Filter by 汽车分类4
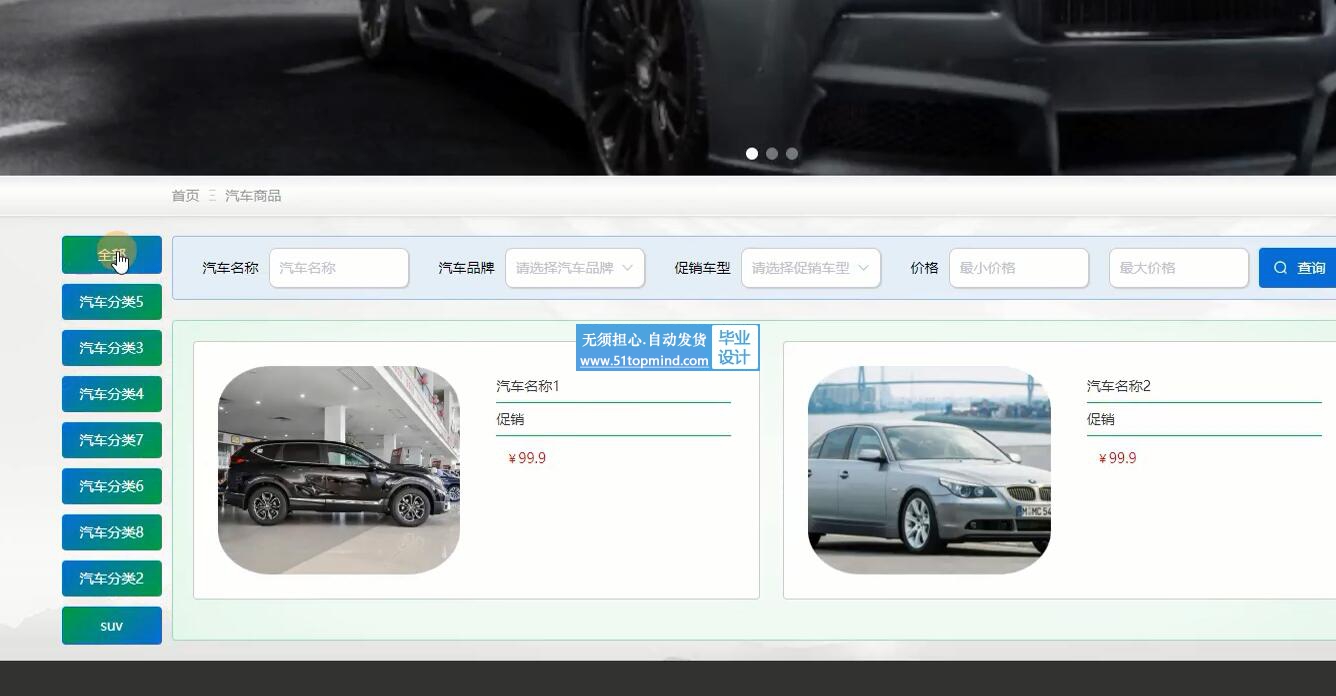The image size is (1336, 696). pos(112,394)
